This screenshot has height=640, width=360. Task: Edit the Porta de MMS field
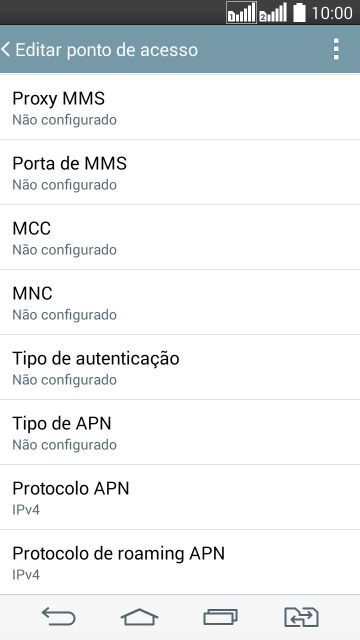point(180,172)
